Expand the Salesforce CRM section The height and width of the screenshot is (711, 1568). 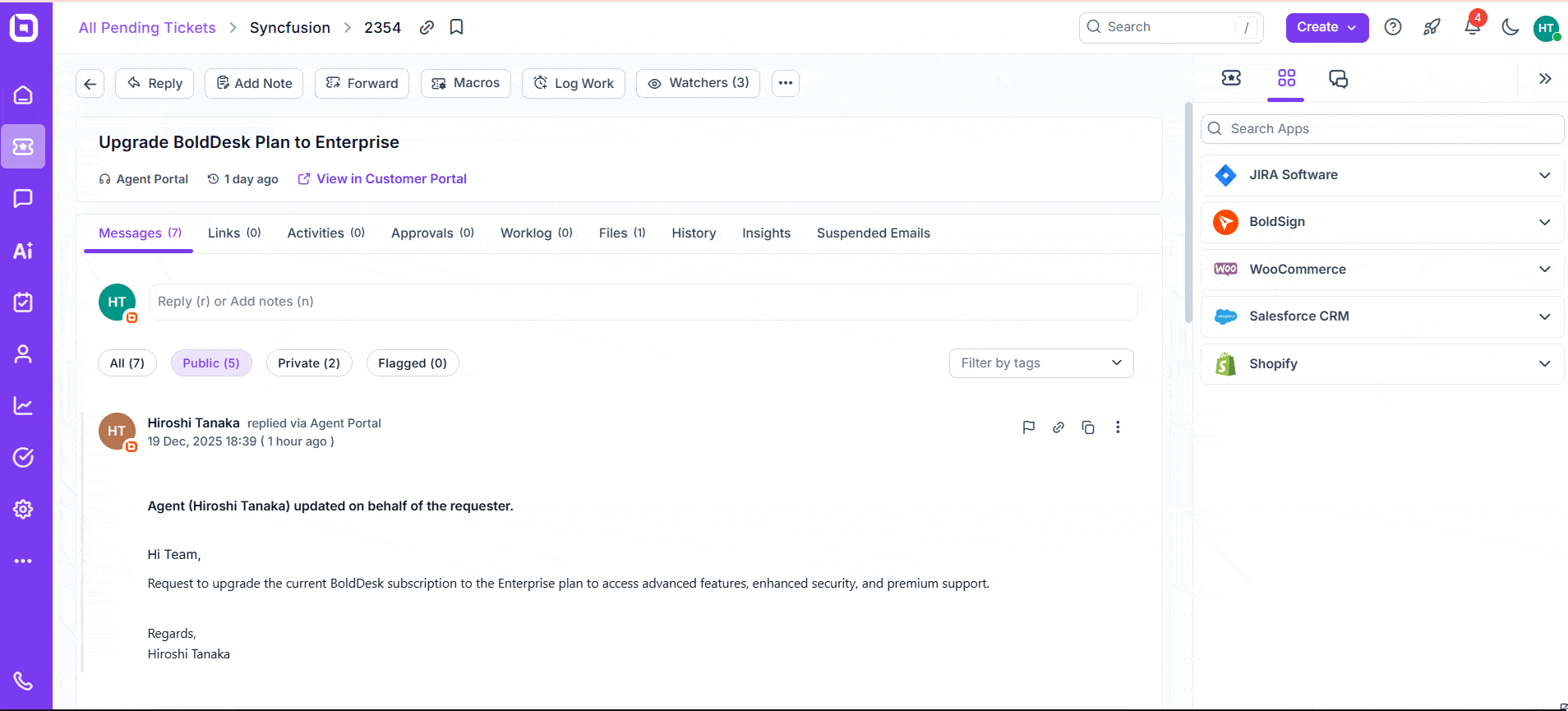(x=1382, y=316)
